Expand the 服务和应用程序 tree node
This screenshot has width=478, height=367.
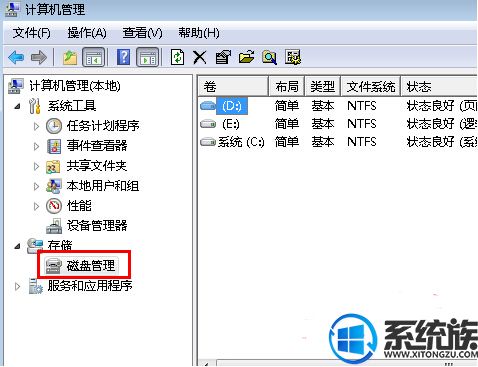17,286
